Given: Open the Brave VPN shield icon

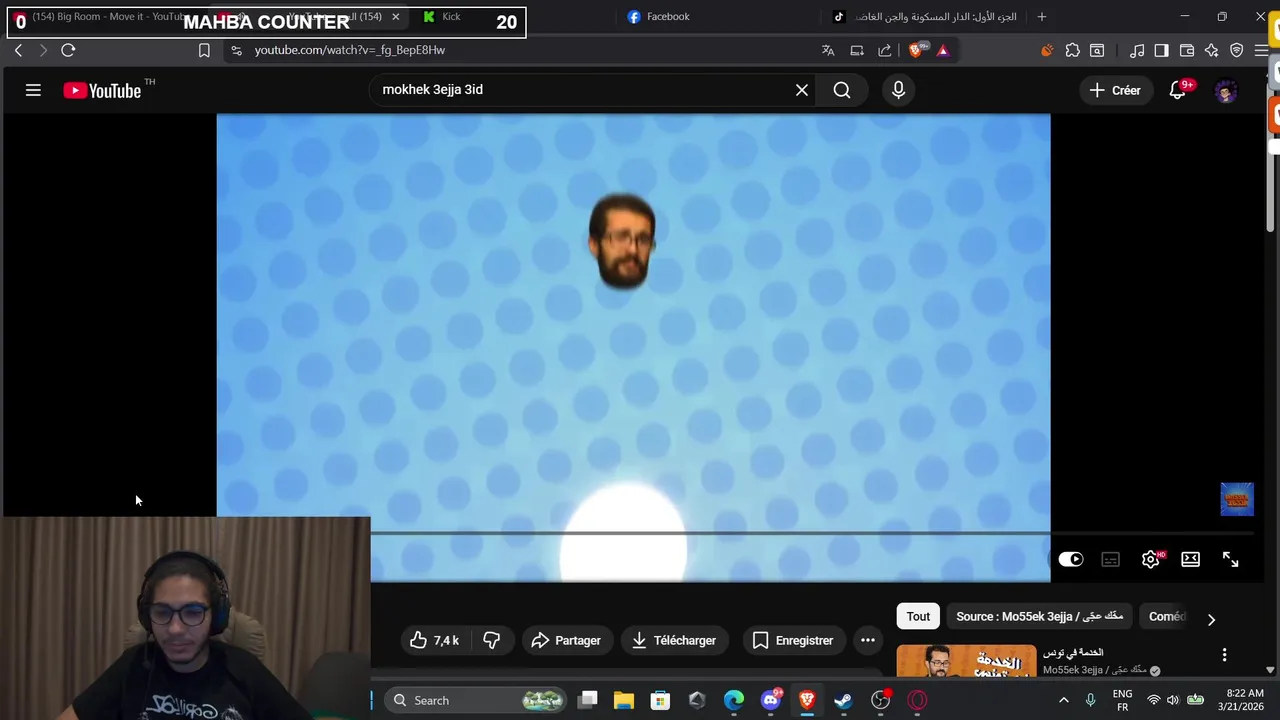Looking at the screenshot, I should (1237, 50).
